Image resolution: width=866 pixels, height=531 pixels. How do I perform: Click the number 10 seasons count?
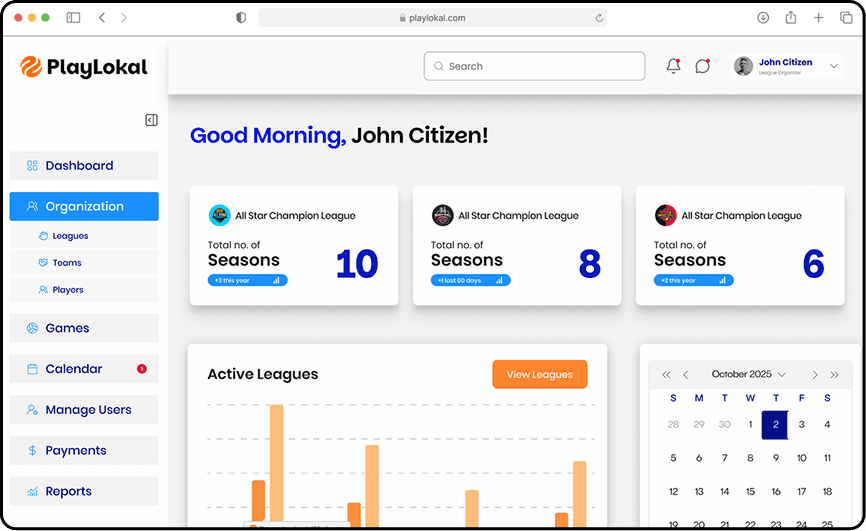pos(357,264)
